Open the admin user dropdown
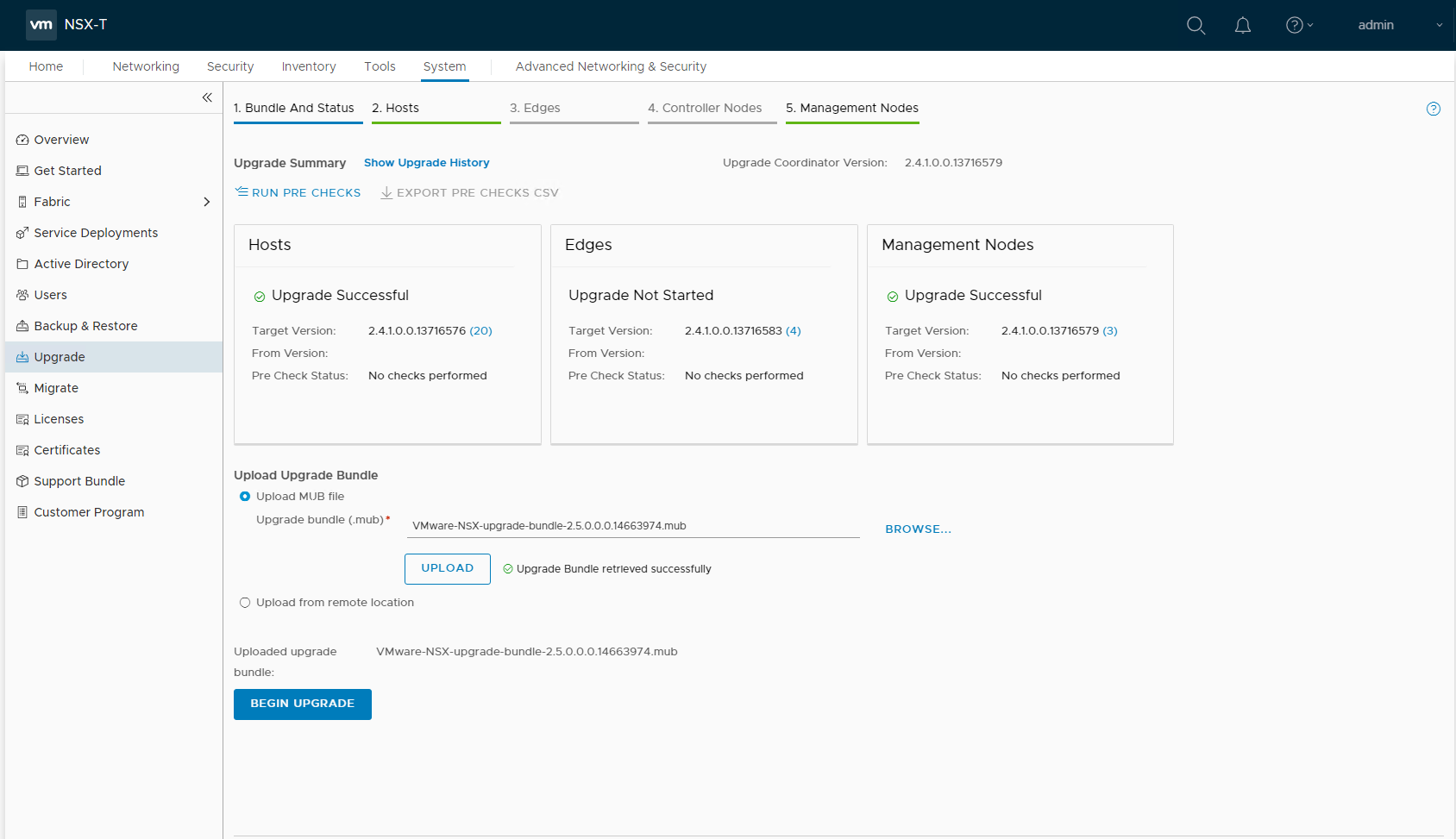The width and height of the screenshot is (1456, 839). click(1399, 25)
